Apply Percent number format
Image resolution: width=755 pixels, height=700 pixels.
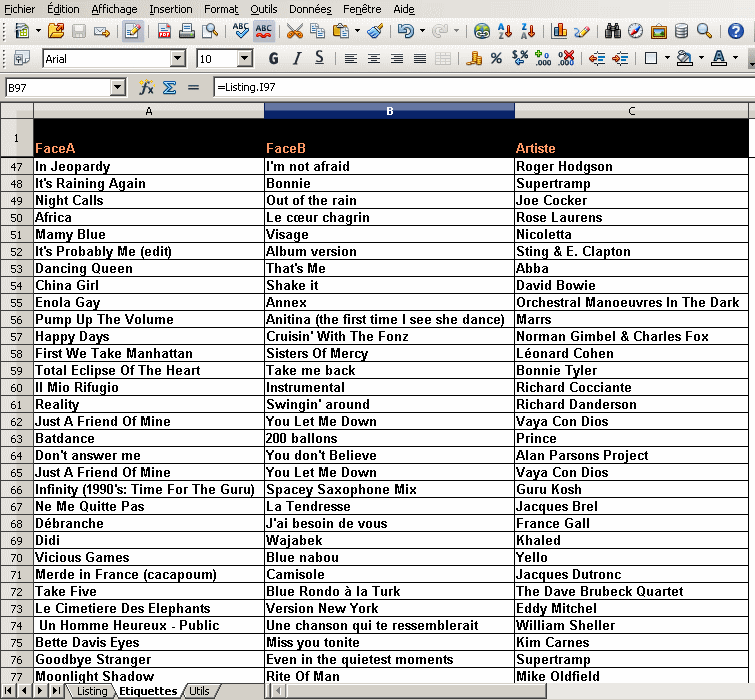tap(496, 59)
